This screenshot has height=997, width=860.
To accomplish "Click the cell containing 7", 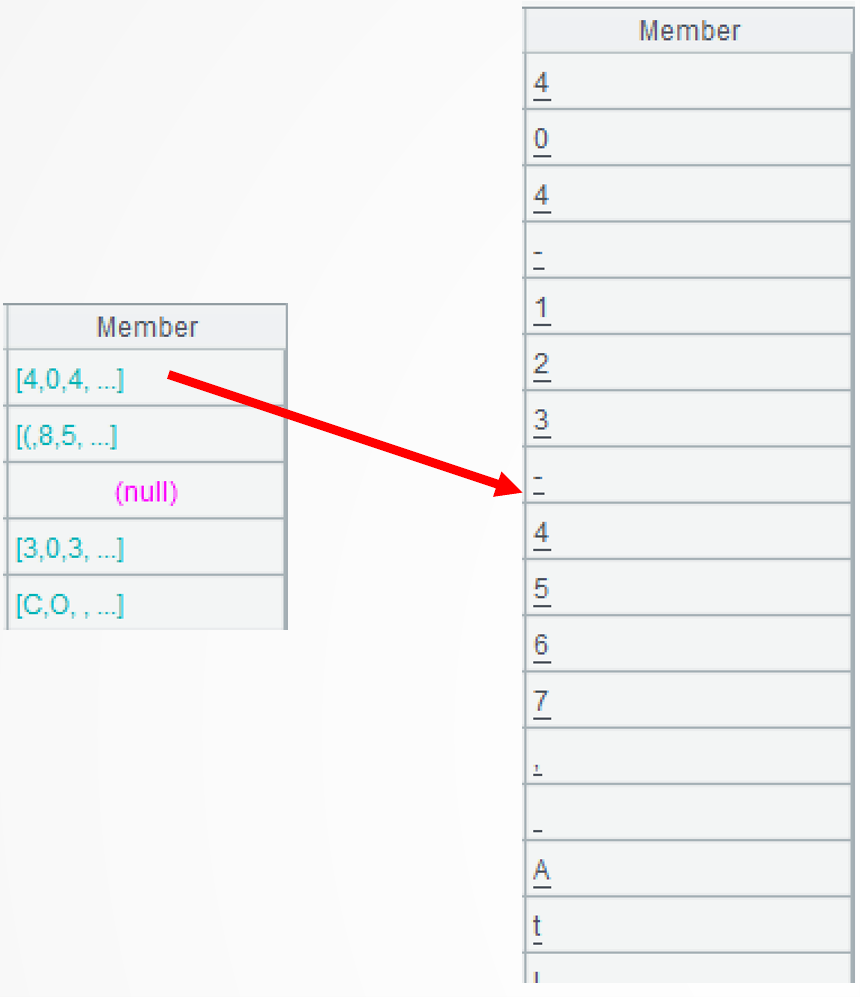I will (542, 700).
